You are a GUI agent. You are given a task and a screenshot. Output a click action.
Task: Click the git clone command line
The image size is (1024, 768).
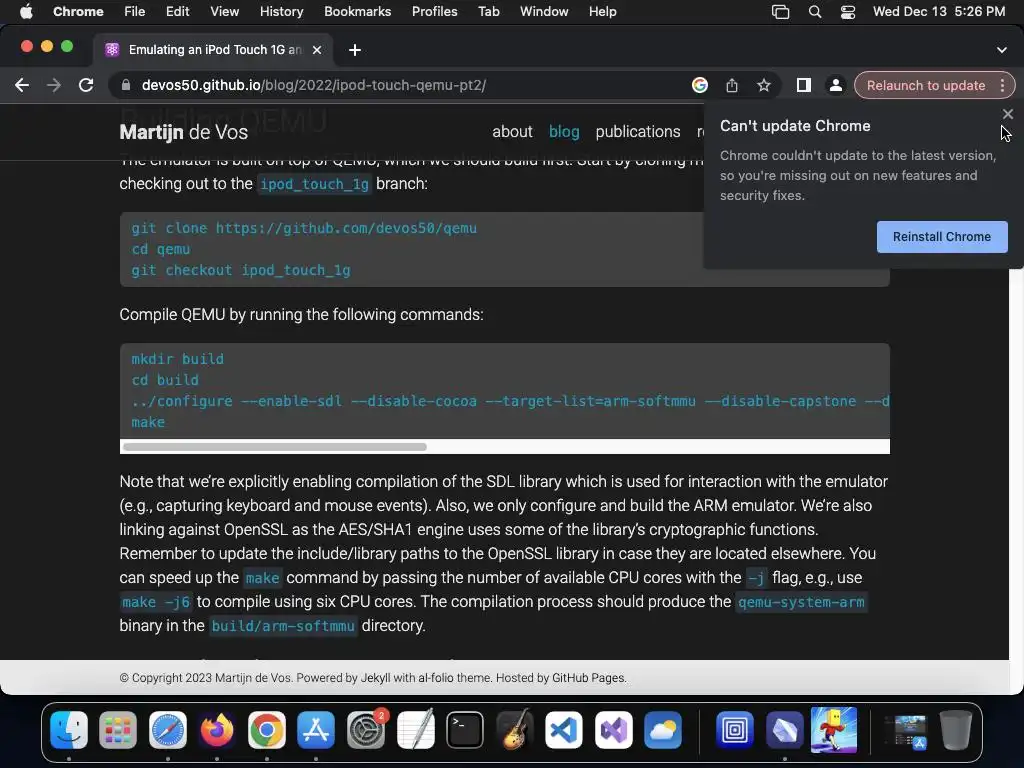coord(304,228)
